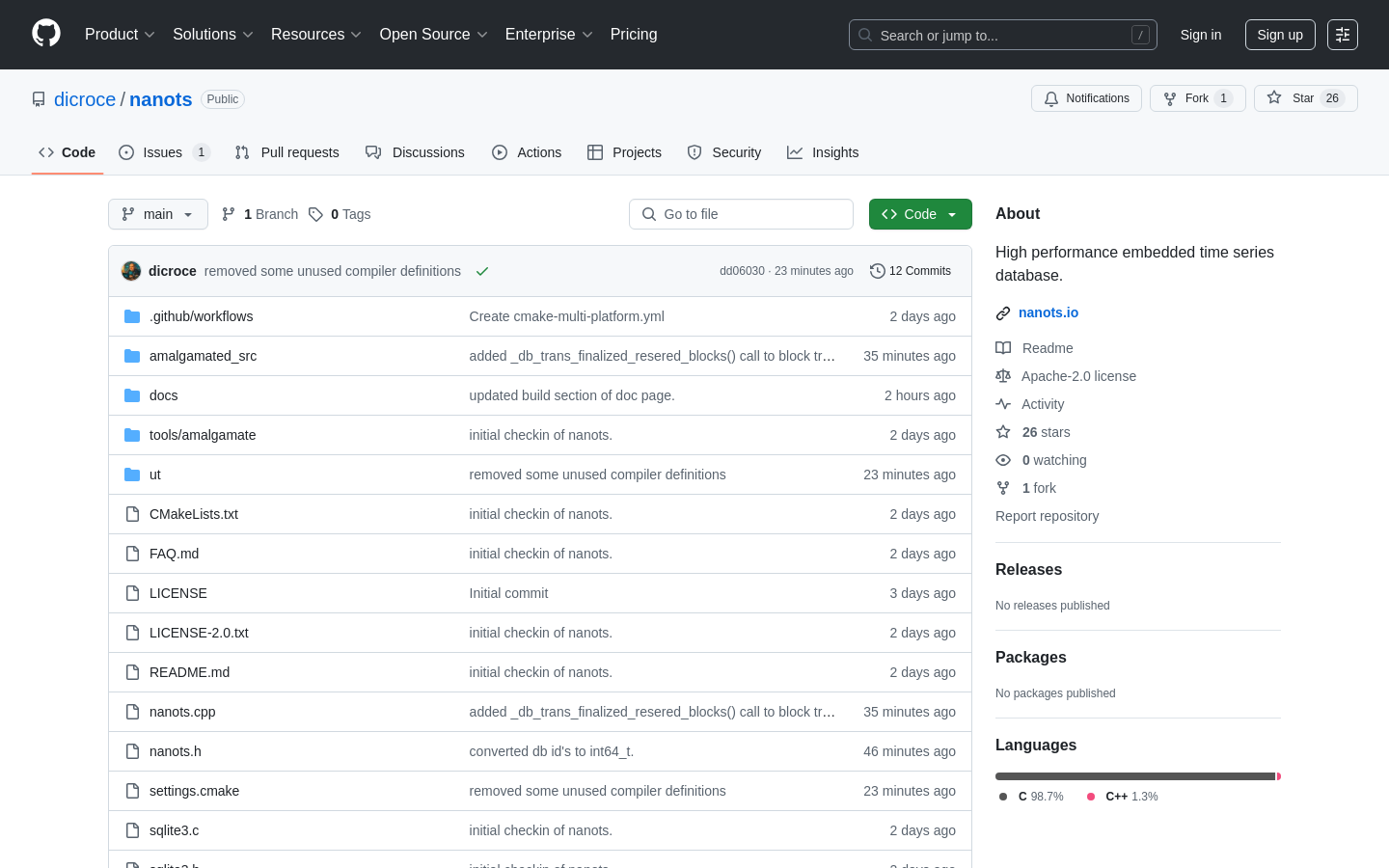This screenshot has height=868, width=1389.
Task: Expand the Product menu
Action: (120, 35)
